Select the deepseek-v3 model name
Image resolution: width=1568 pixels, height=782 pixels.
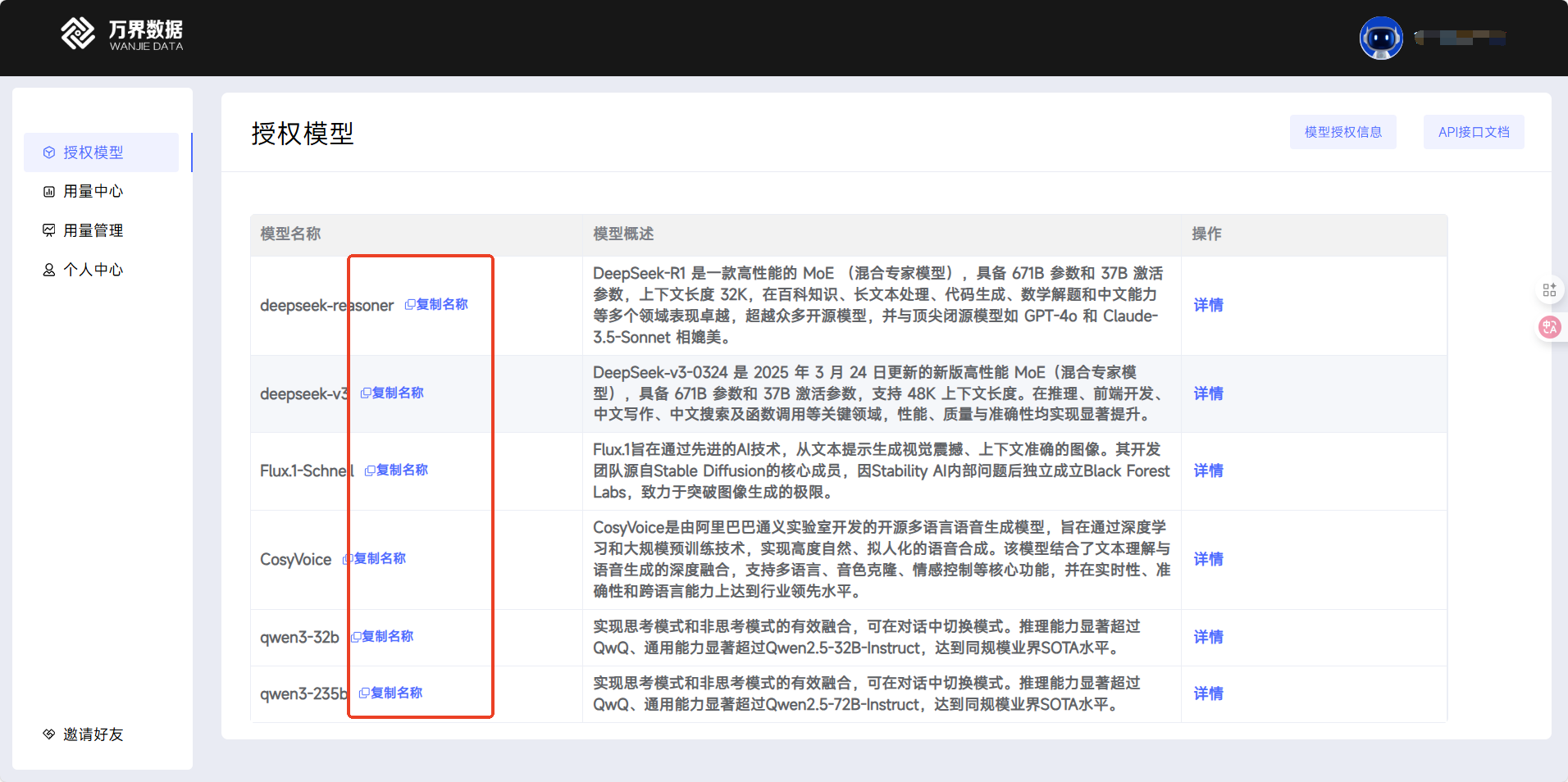click(x=304, y=394)
